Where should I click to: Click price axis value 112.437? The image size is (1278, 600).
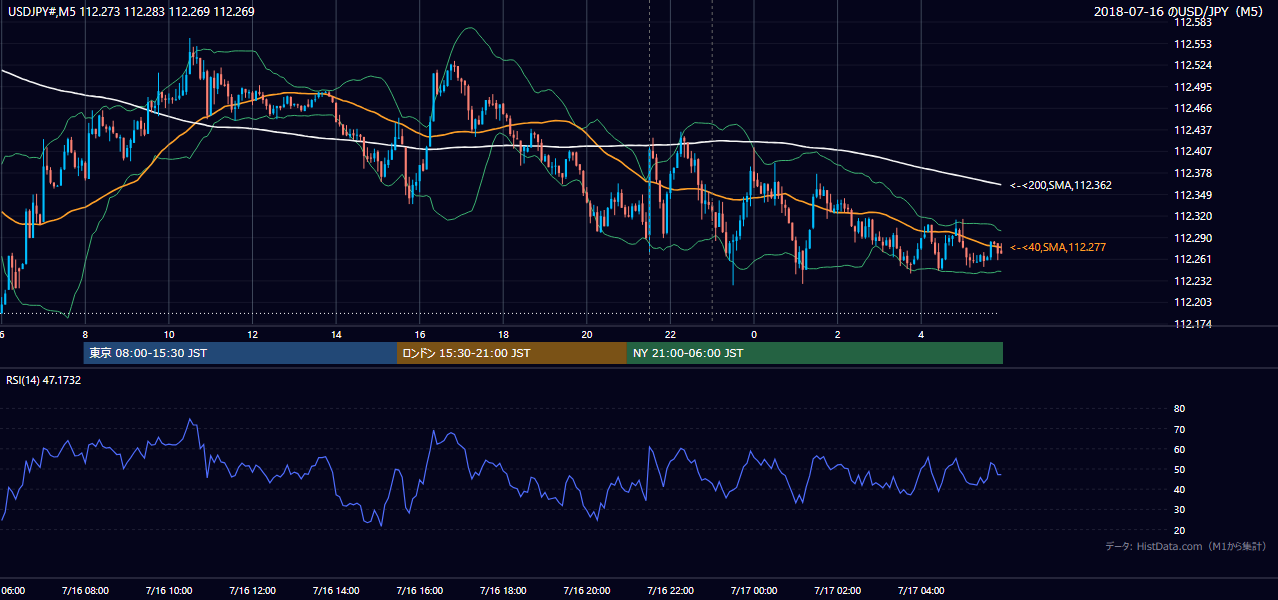tap(1192, 130)
